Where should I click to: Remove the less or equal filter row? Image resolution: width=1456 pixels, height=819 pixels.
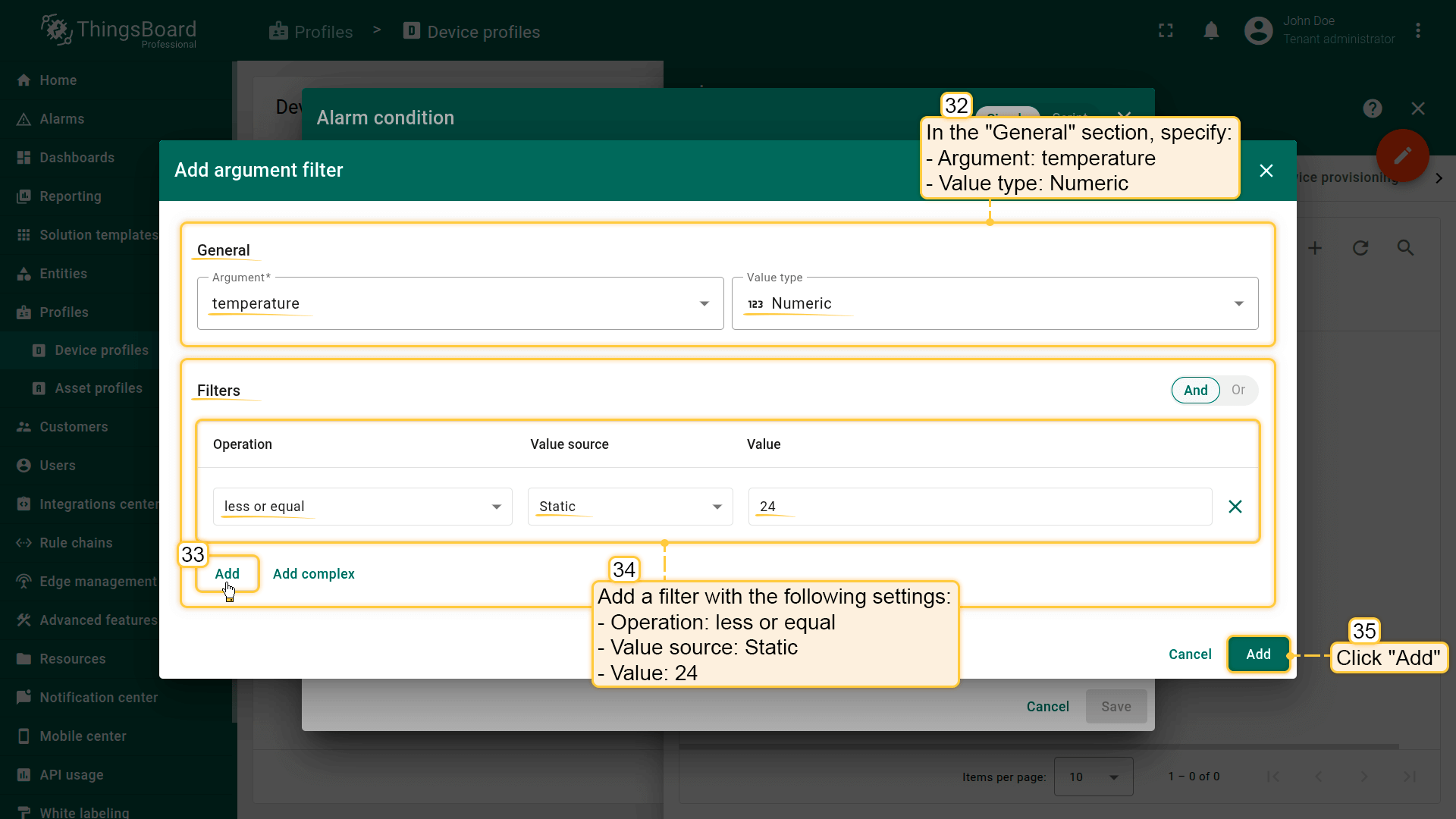pos(1235,507)
